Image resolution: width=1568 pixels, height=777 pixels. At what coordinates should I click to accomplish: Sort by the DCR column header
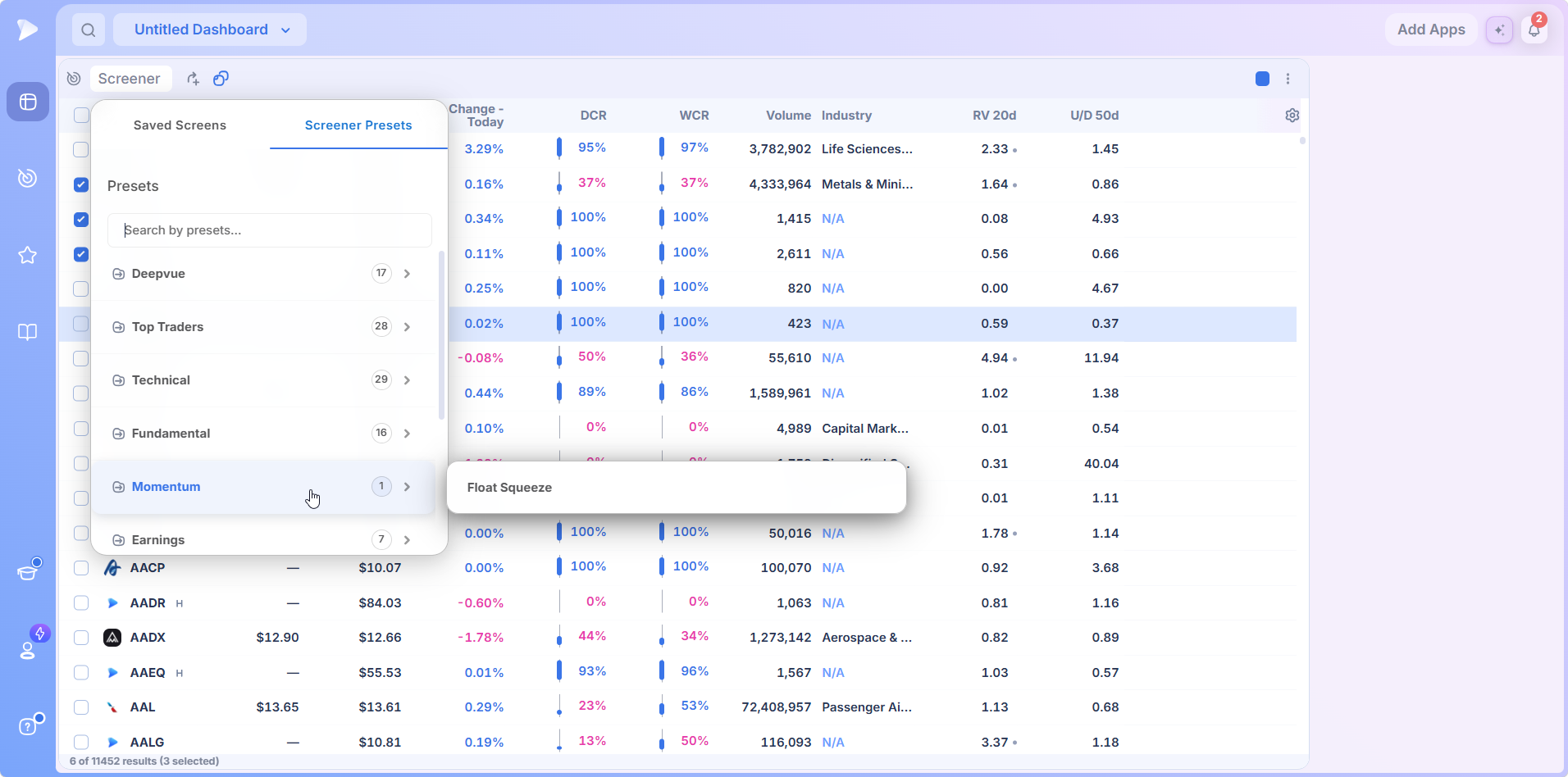click(593, 116)
